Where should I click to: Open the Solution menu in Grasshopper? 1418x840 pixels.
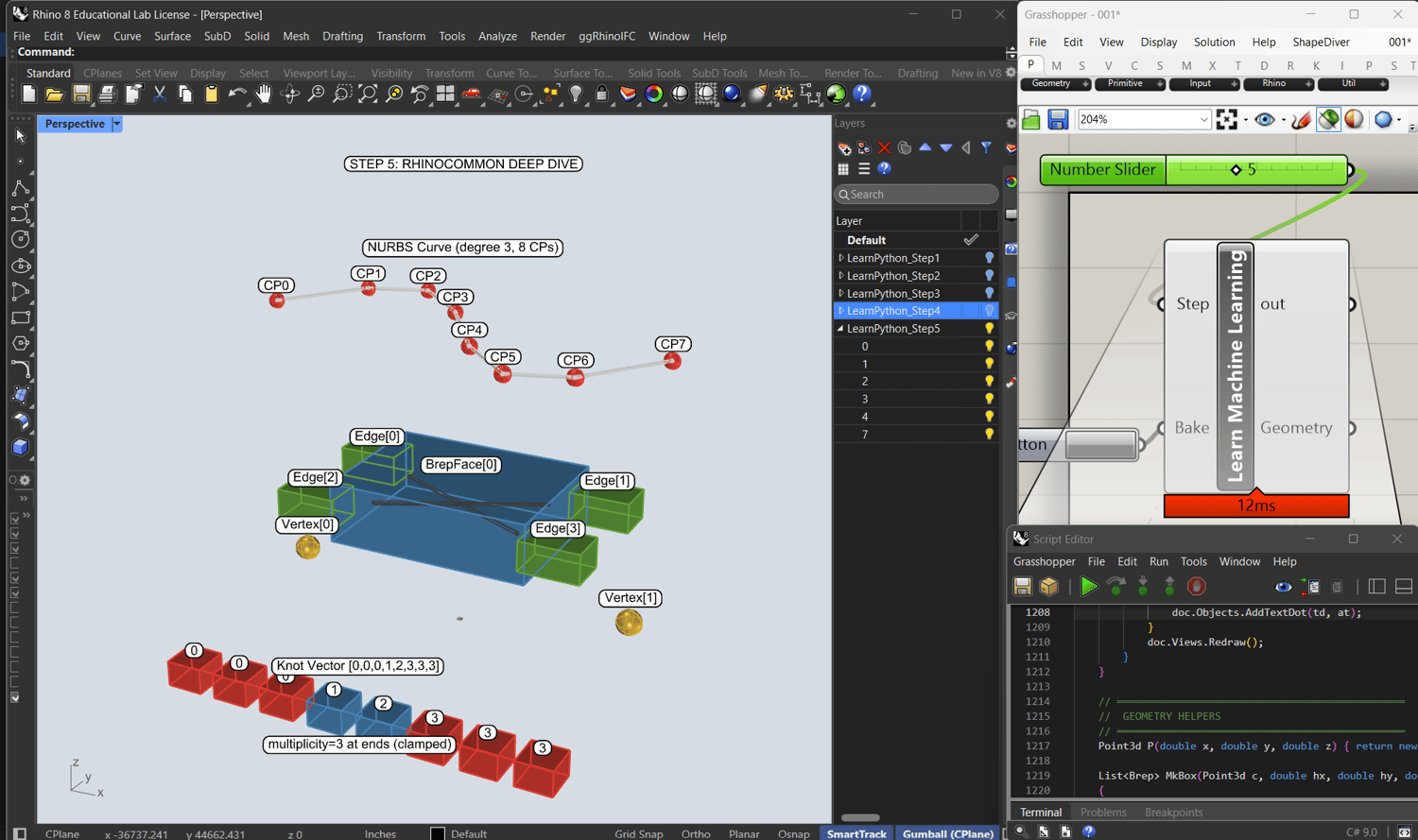click(x=1214, y=42)
